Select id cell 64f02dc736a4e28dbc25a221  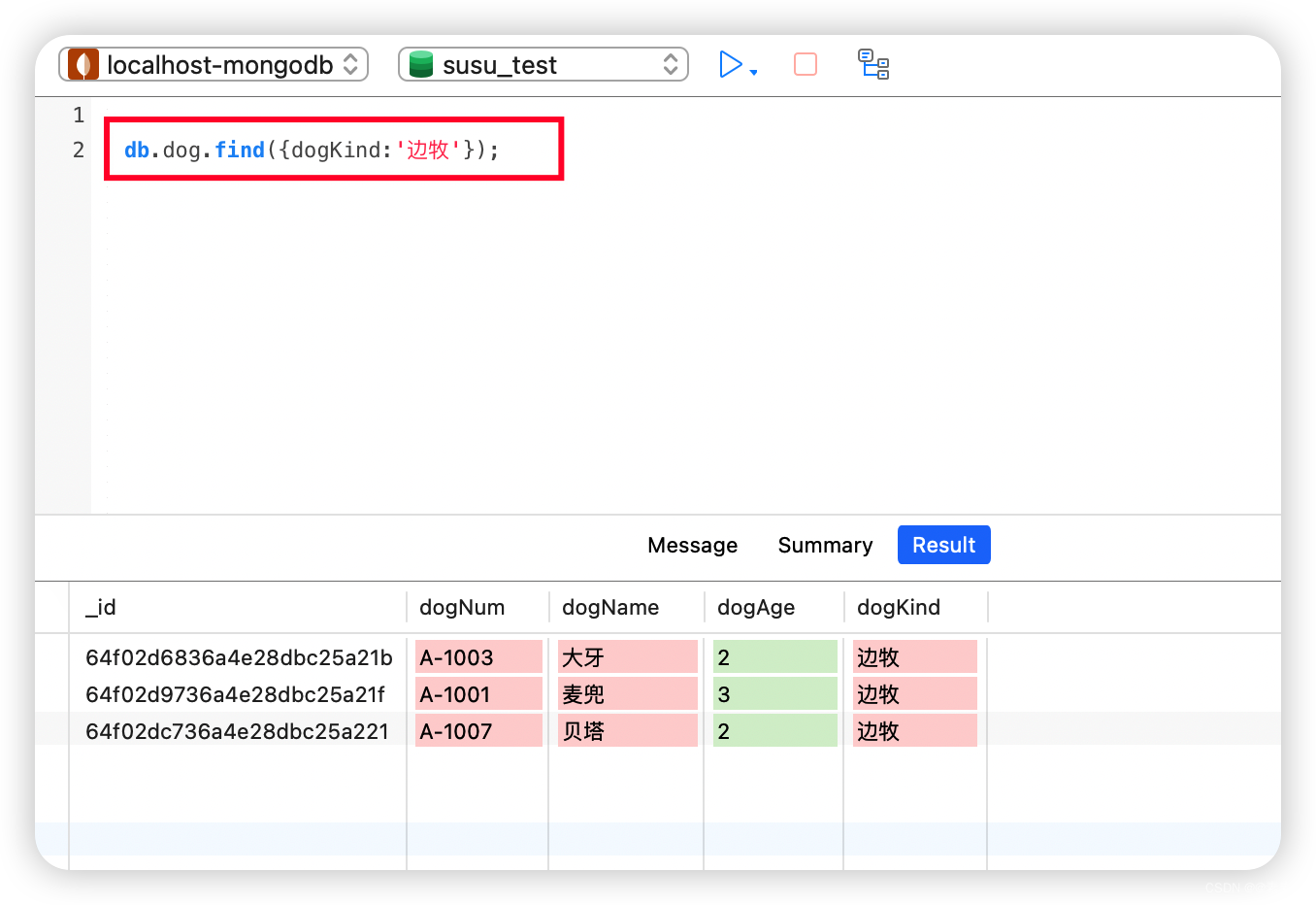tap(237, 731)
